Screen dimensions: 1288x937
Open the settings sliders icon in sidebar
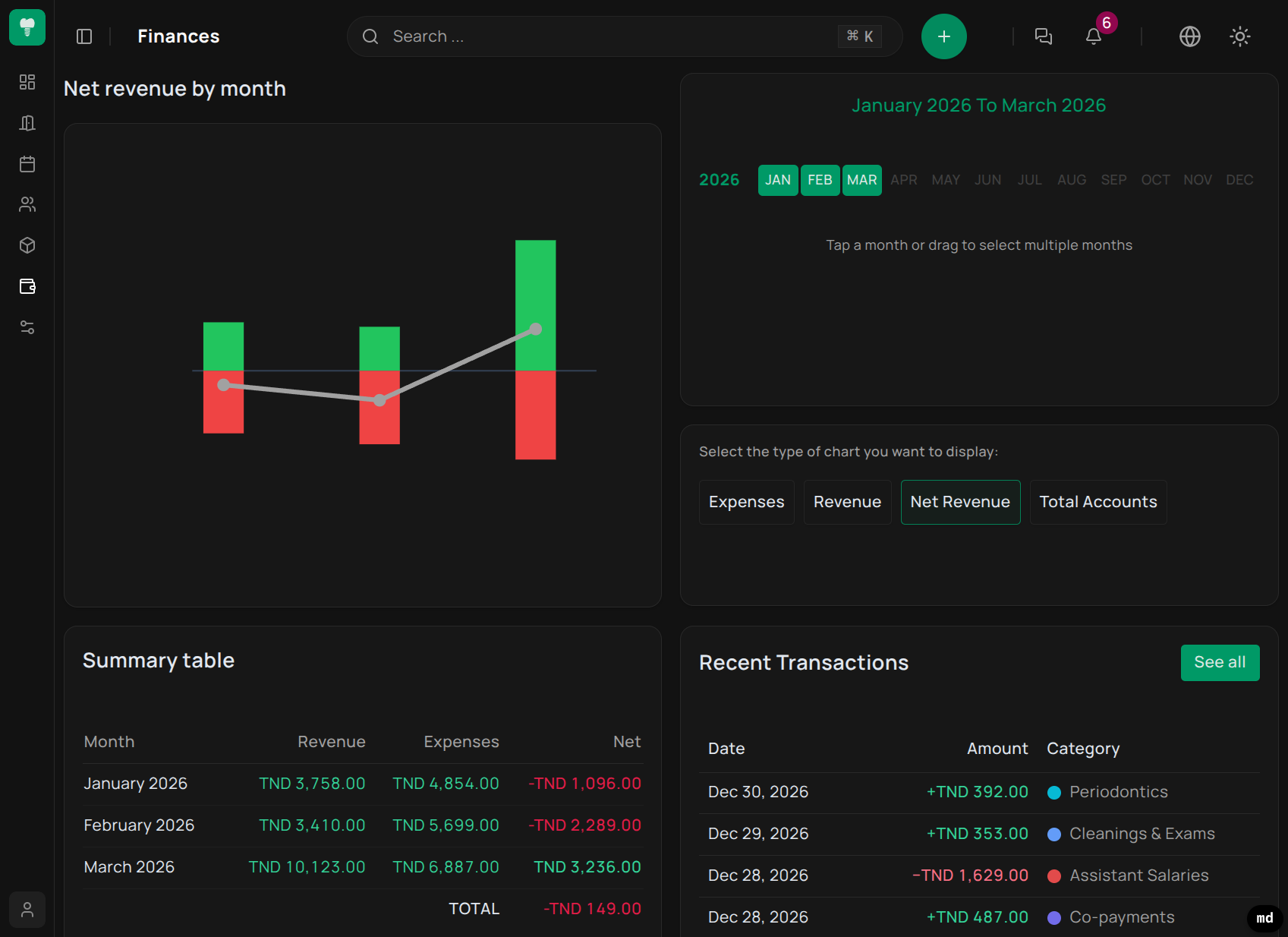[x=27, y=327]
